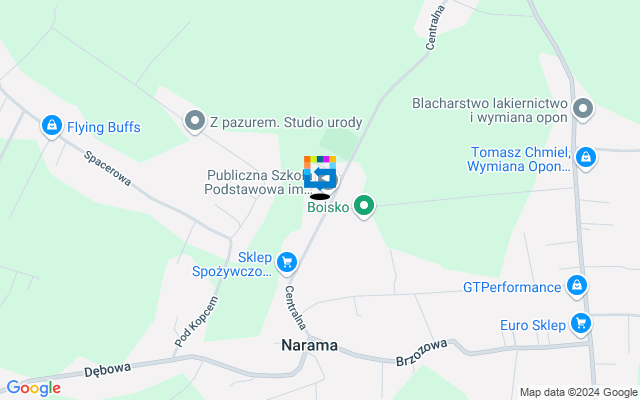
Task: Select the GTPerformance shopping bag pin
Action: (577, 285)
